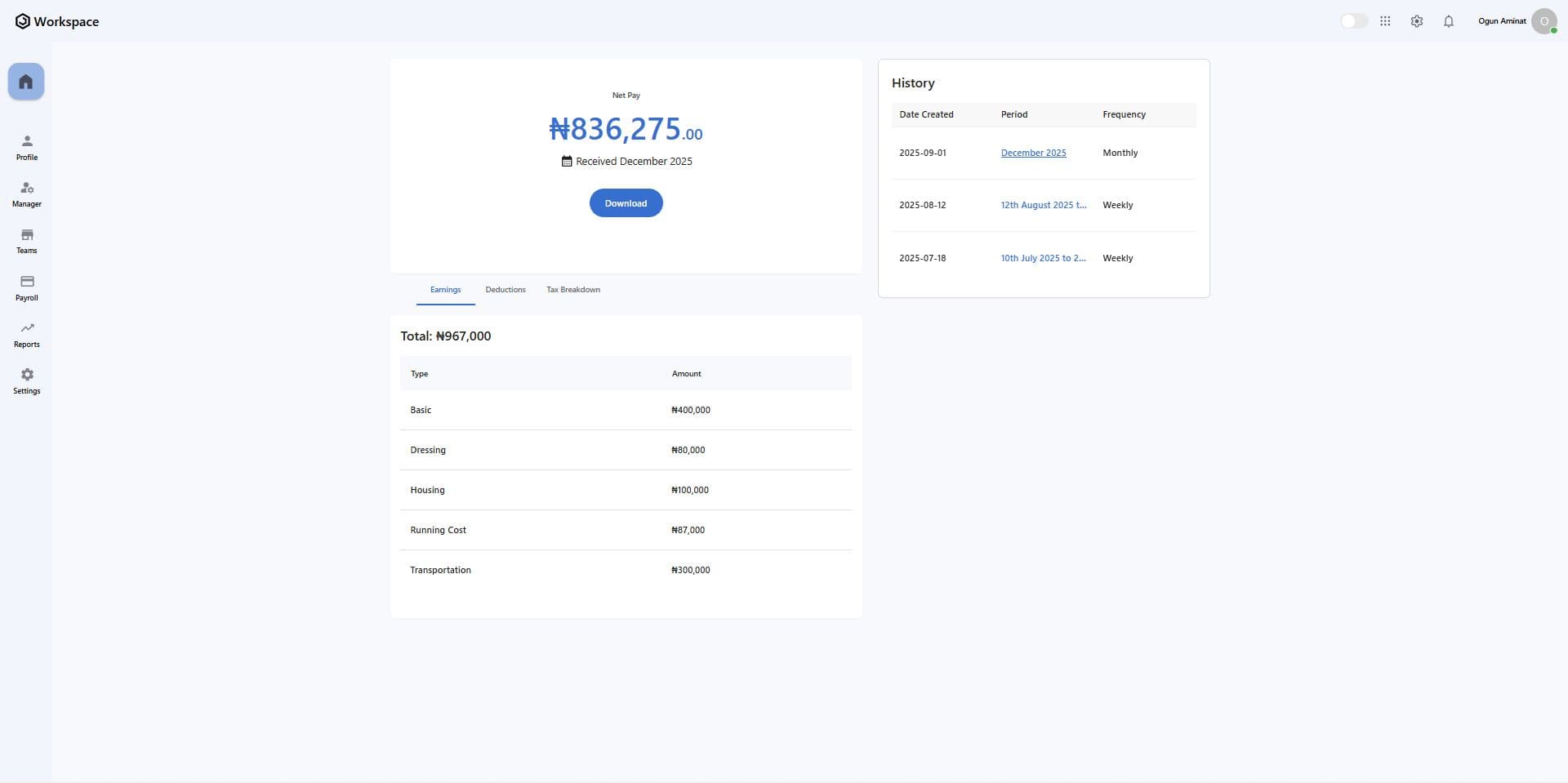
Task: Click the Total ₦967,000 text
Action: pyautogui.click(x=446, y=336)
